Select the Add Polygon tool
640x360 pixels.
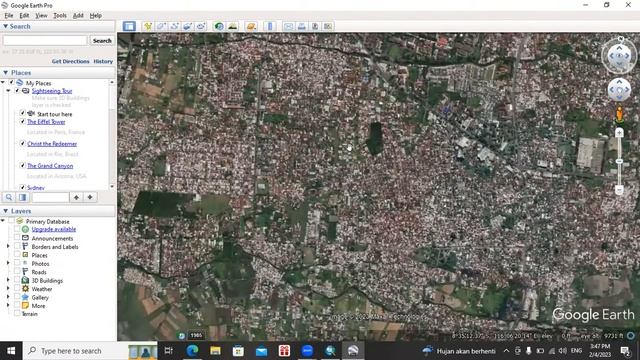click(161, 26)
